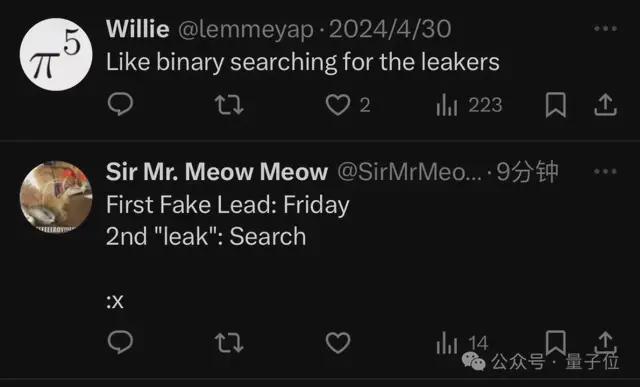Open Willie's pi-to-the-fifth profile picture
Viewport: 640px width, 387px height.
[x=56, y=54]
